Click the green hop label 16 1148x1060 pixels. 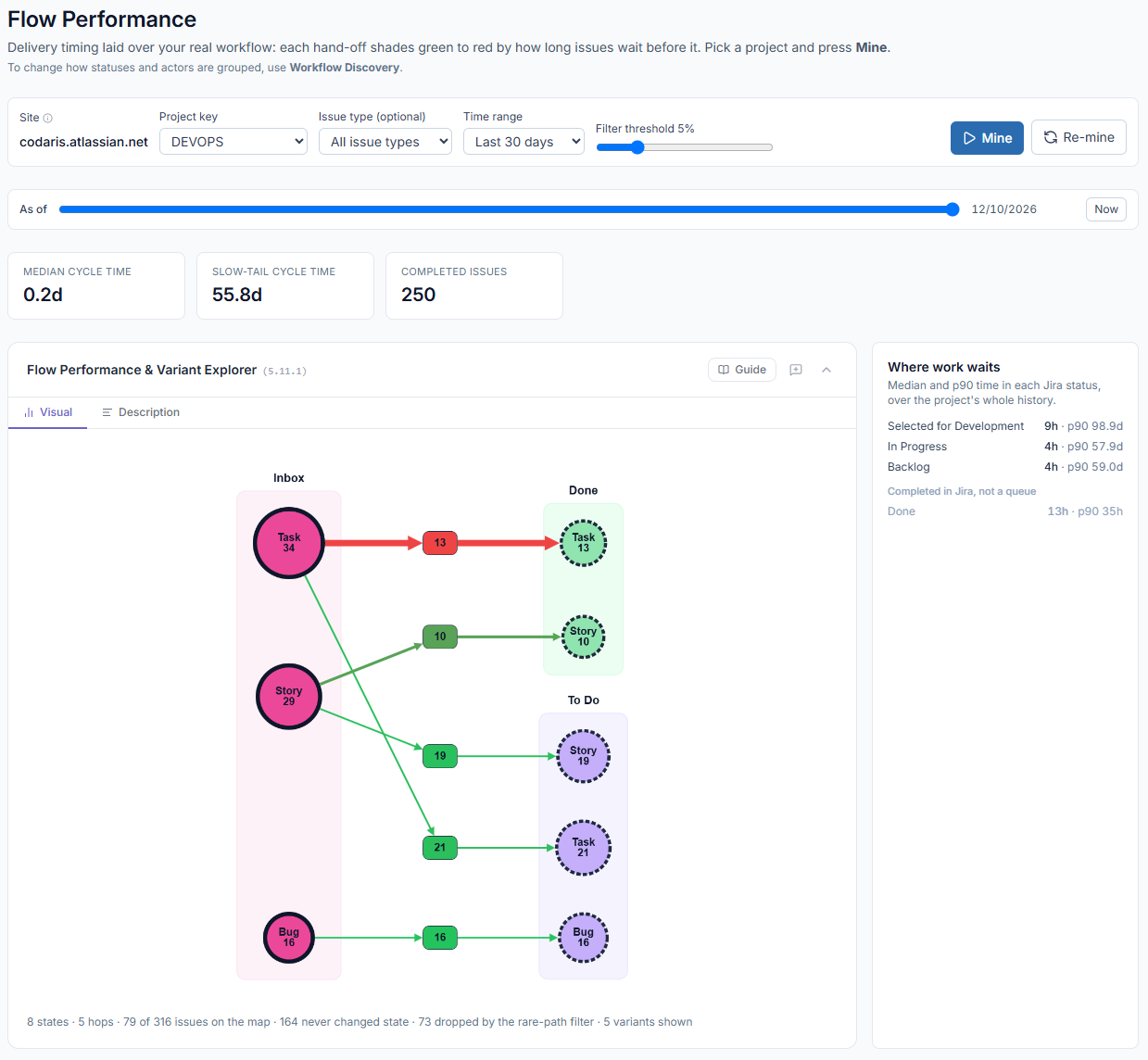(x=440, y=938)
